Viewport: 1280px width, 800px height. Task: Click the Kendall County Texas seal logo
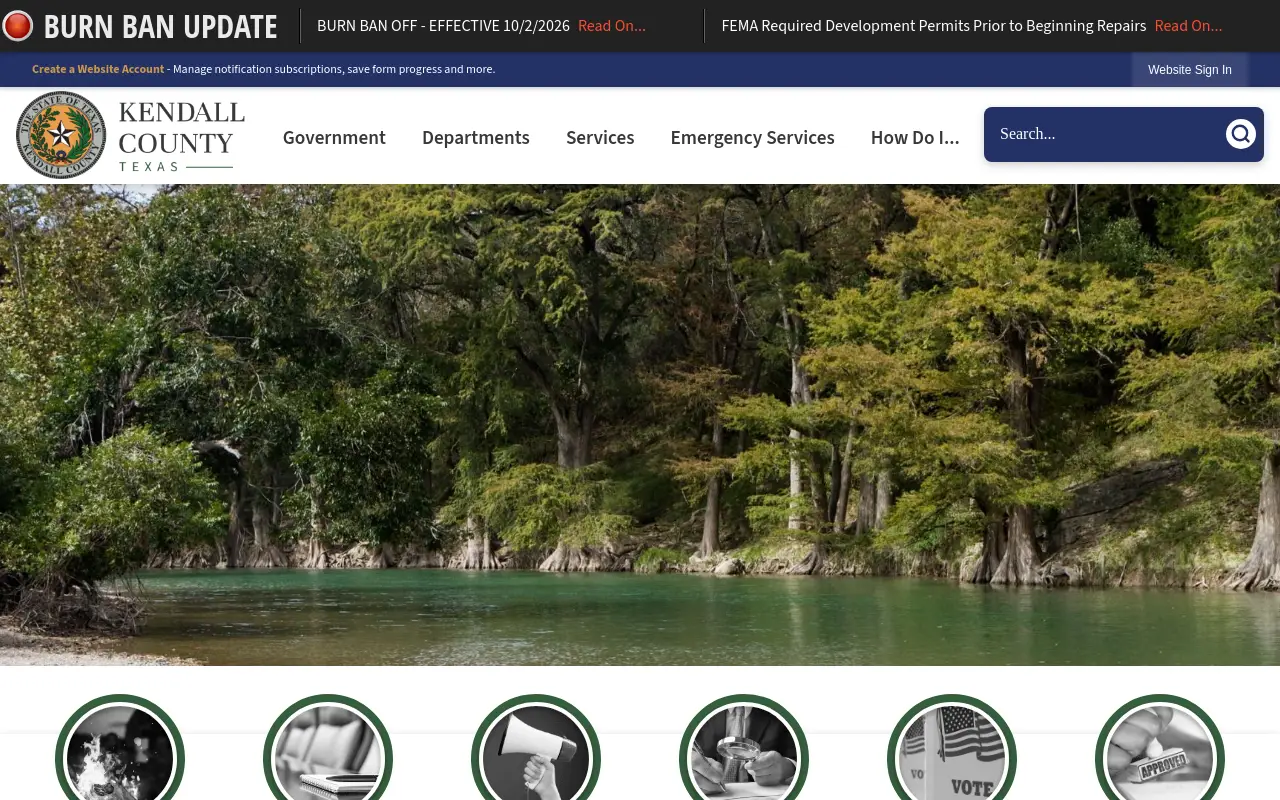point(130,135)
